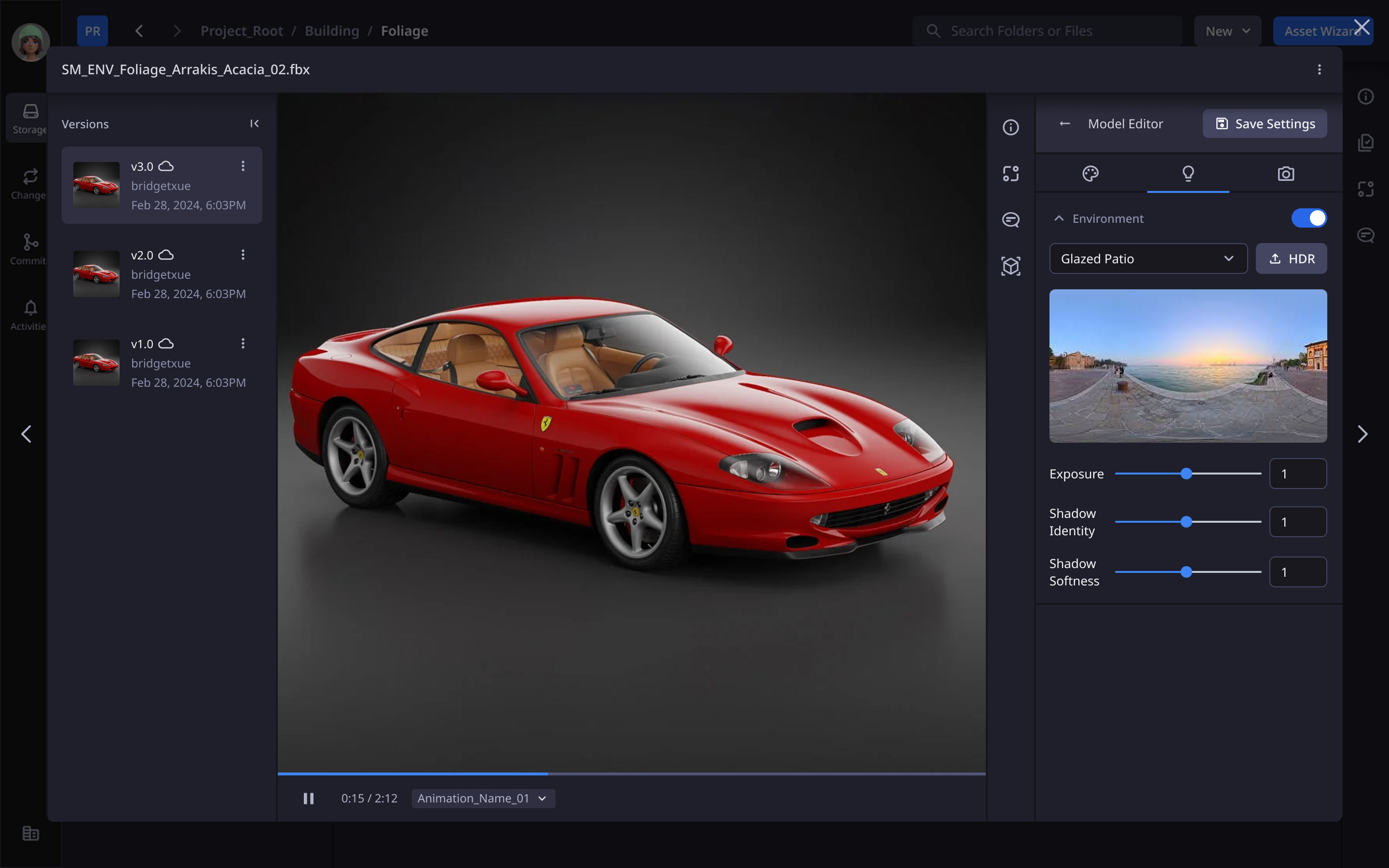Open more options for version v1.0
Image resolution: width=1389 pixels, height=868 pixels.
tap(243, 343)
